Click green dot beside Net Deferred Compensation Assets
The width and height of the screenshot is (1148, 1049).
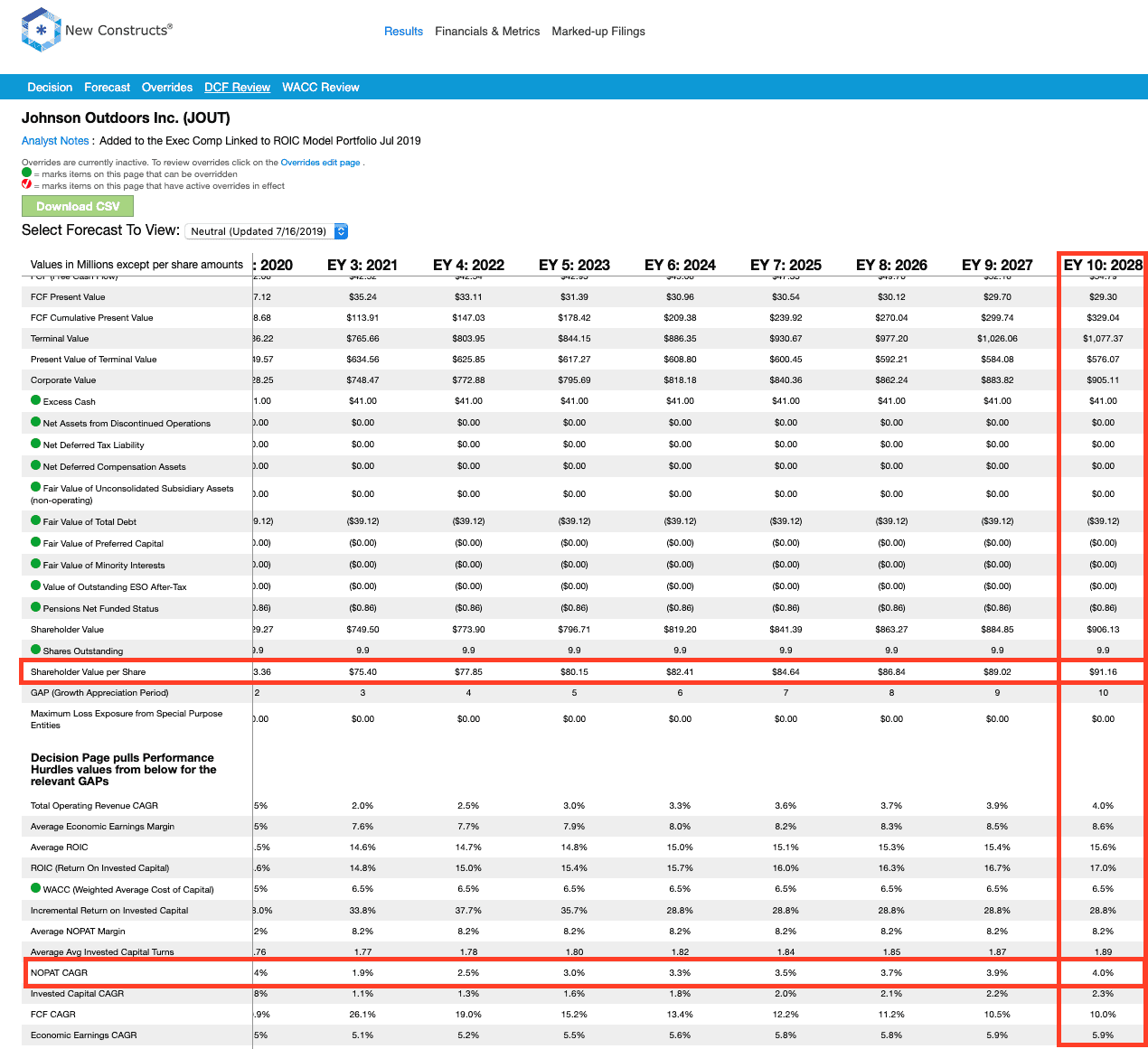pos(36,465)
